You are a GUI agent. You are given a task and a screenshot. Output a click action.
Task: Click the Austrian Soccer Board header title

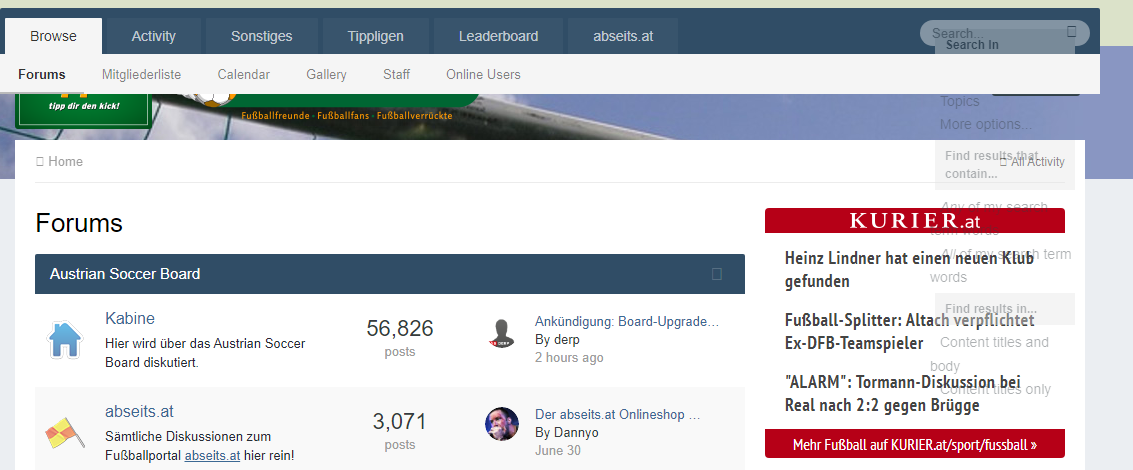click(x=125, y=274)
